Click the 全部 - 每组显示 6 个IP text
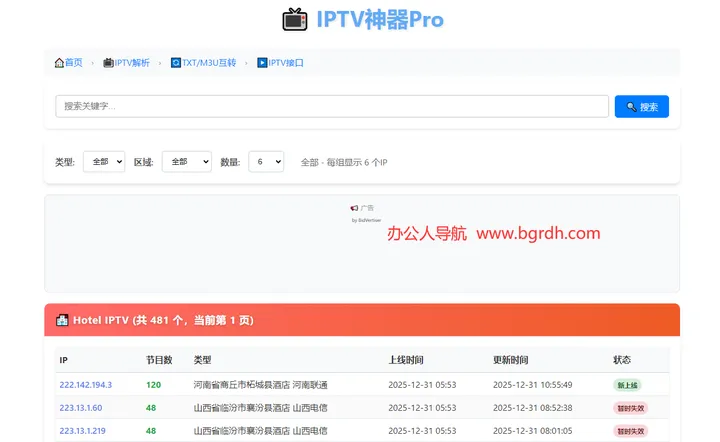Viewport: 720px width, 442px height. [344, 162]
